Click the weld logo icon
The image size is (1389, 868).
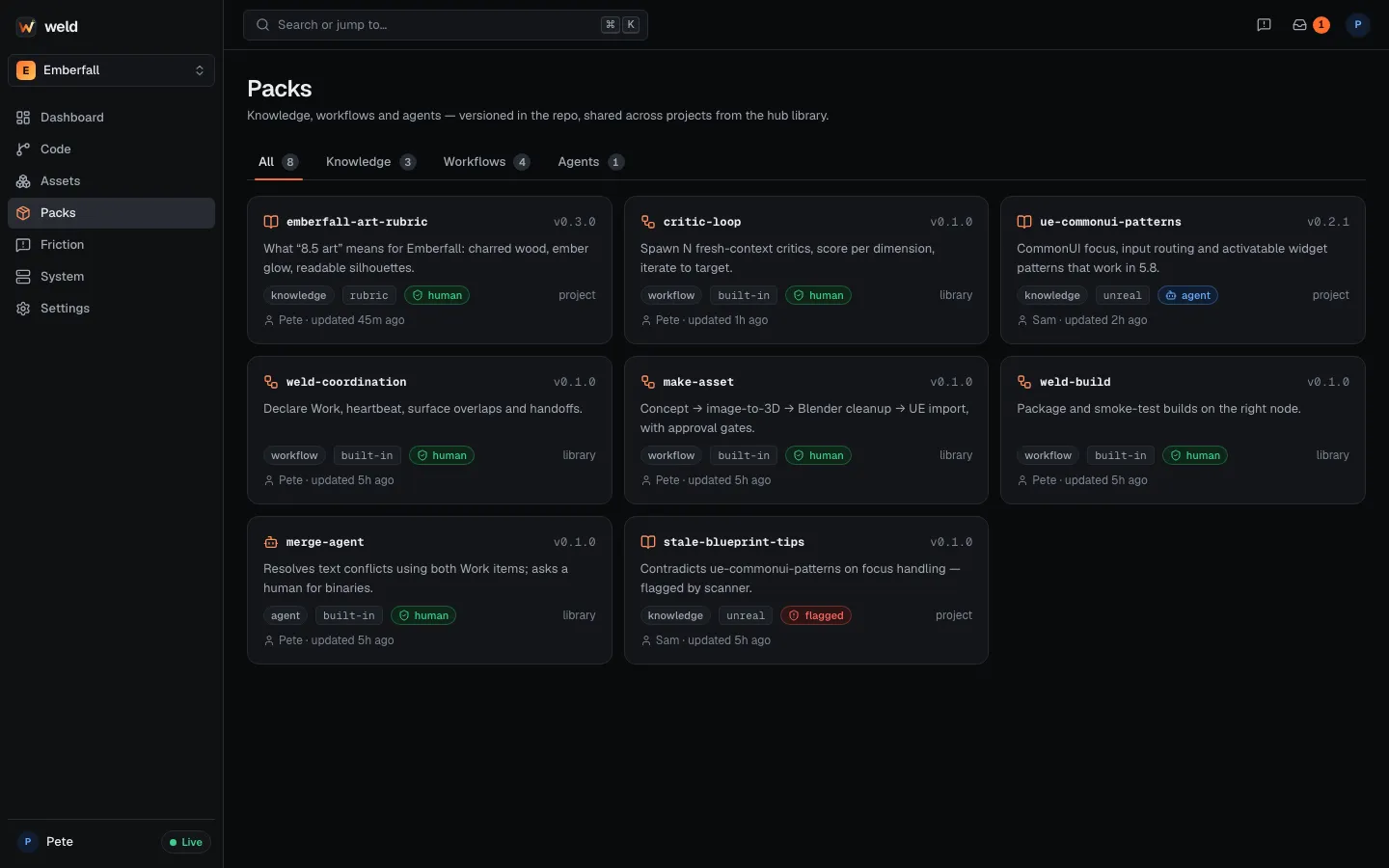pos(26,27)
